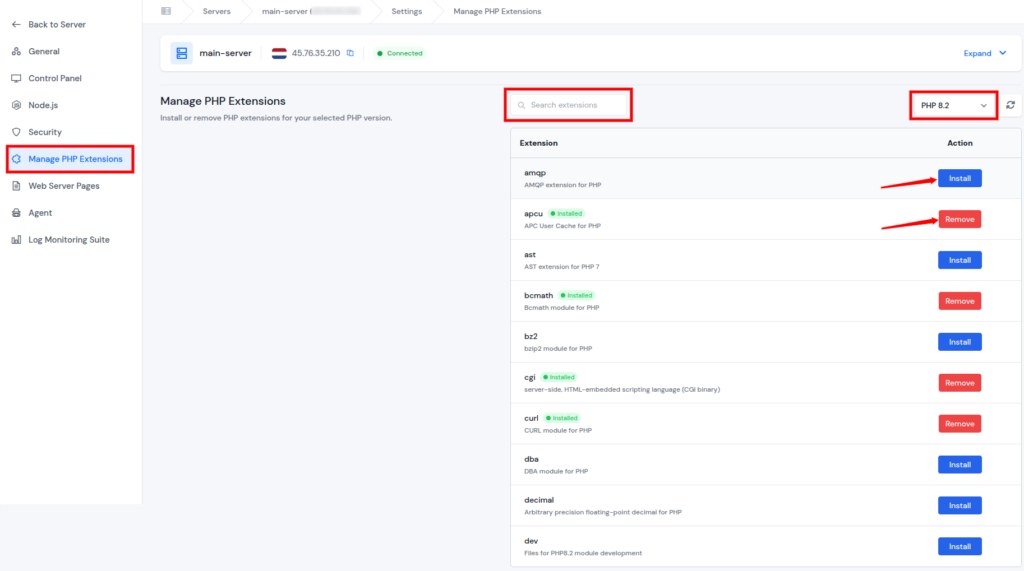Expand the server details panel
The height and width of the screenshot is (571, 1024).
coord(985,53)
